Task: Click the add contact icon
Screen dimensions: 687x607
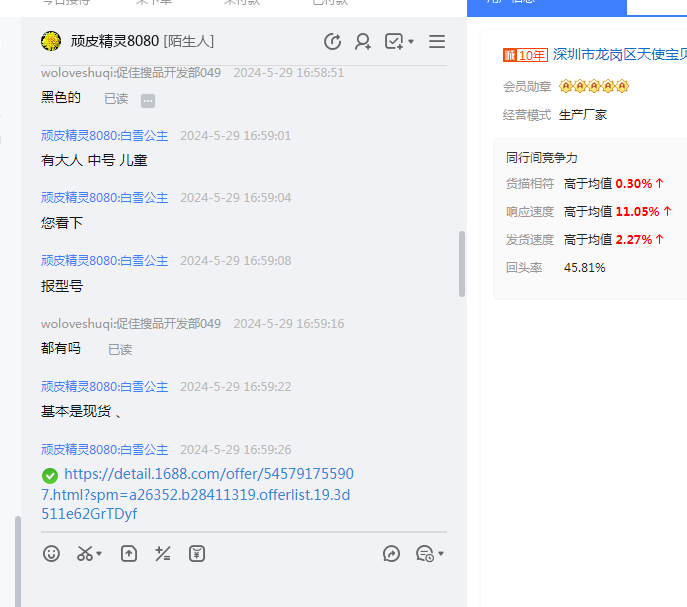Action: (x=362, y=41)
